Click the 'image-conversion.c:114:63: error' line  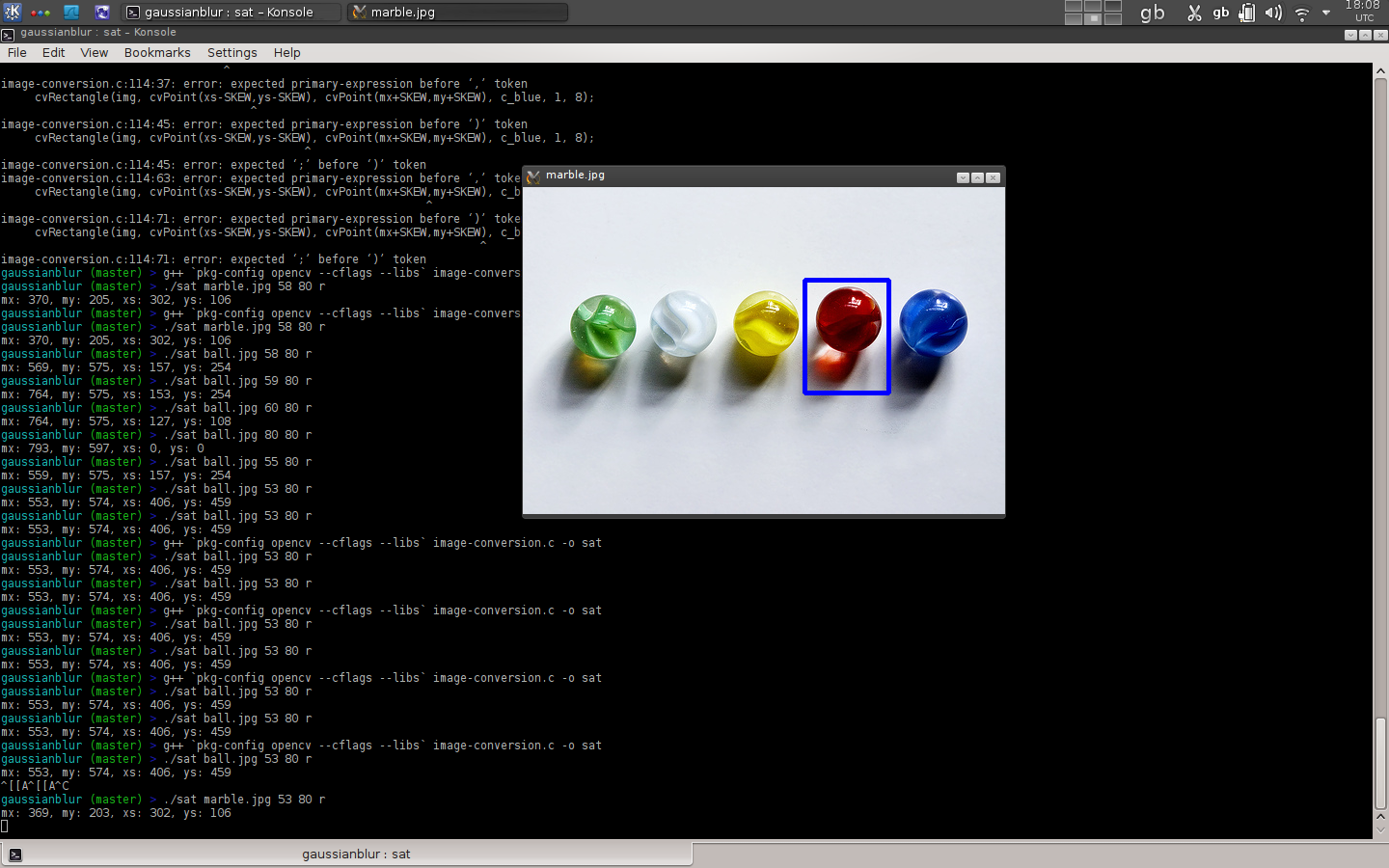(260, 178)
